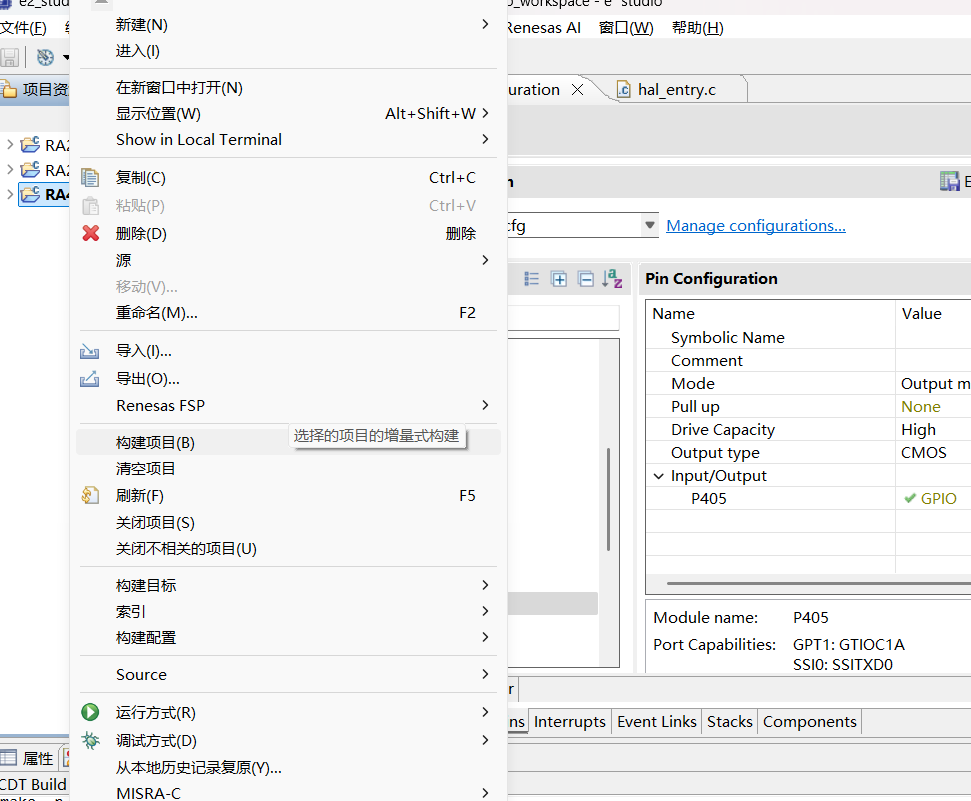Screen dimensions: 971x801
Task: Click the Output type value CMOS
Action: [923, 453]
